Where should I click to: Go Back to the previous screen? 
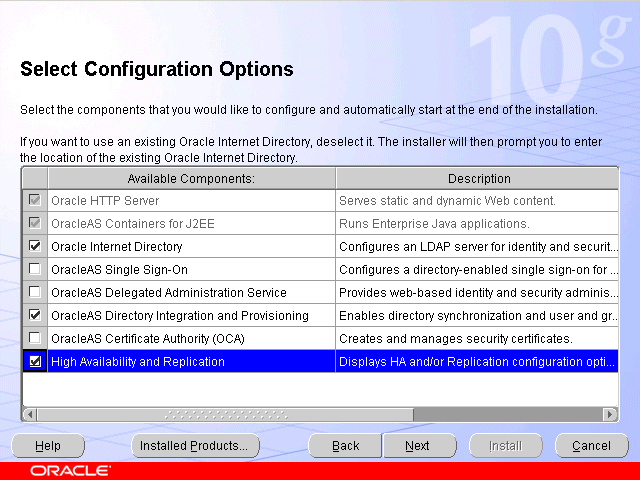(345, 446)
